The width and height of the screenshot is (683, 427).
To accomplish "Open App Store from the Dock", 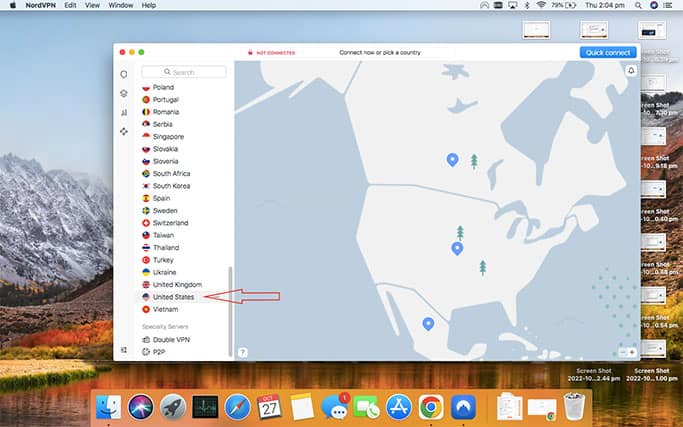I will tap(399, 407).
